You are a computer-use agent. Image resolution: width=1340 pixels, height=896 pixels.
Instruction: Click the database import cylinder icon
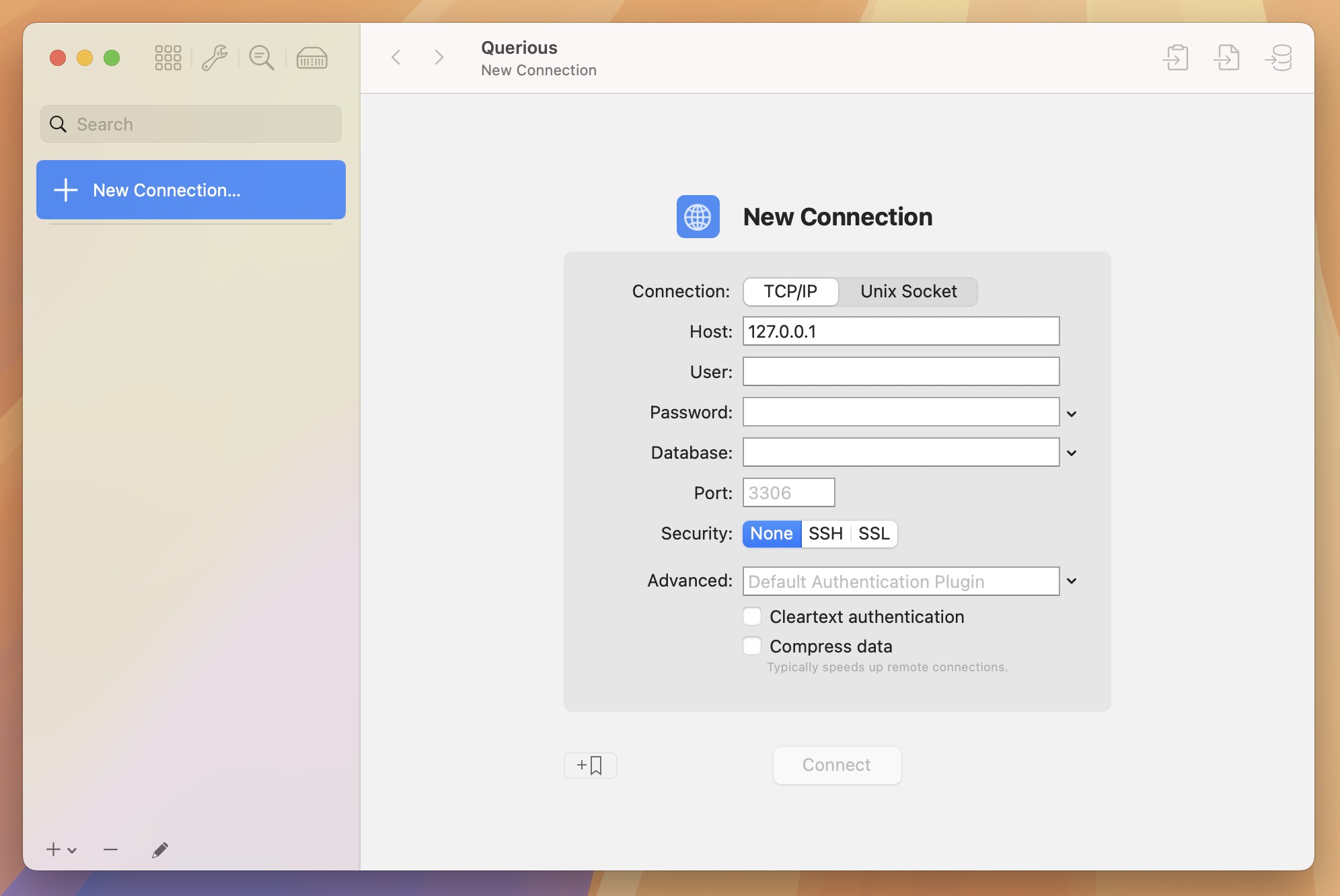[1279, 57]
